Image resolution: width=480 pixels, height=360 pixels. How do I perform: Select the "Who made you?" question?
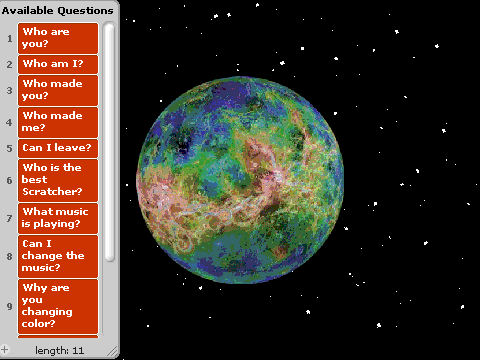pyautogui.click(x=58, y=90)
